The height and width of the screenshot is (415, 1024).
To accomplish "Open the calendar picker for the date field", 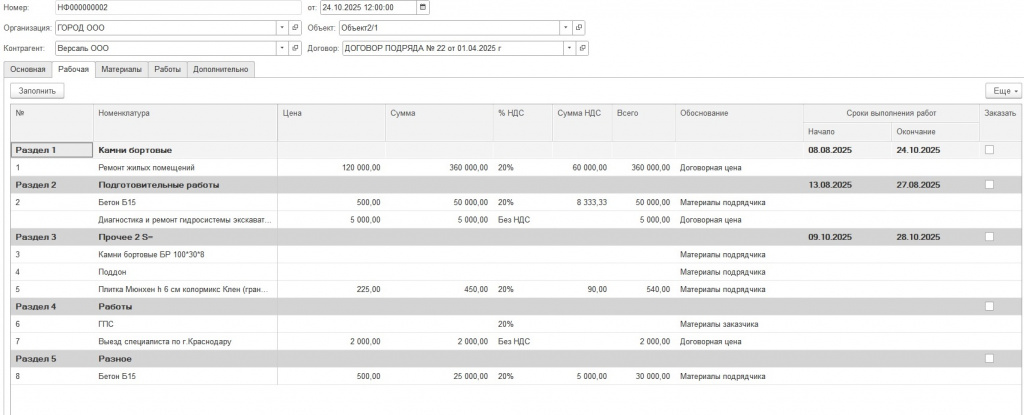I will 423,7.
